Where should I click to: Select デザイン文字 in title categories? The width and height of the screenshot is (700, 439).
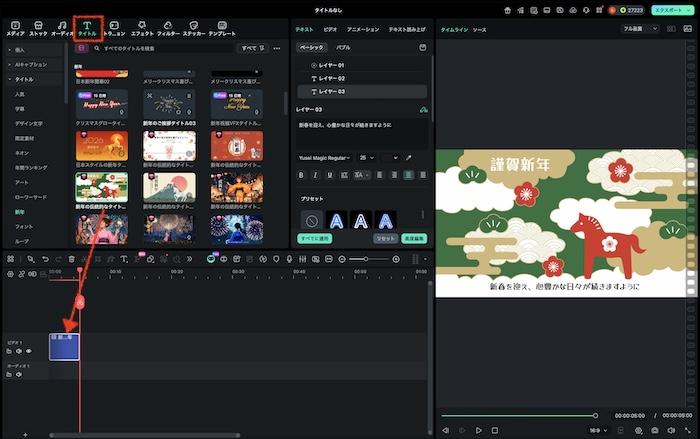(x=29, y=123)
